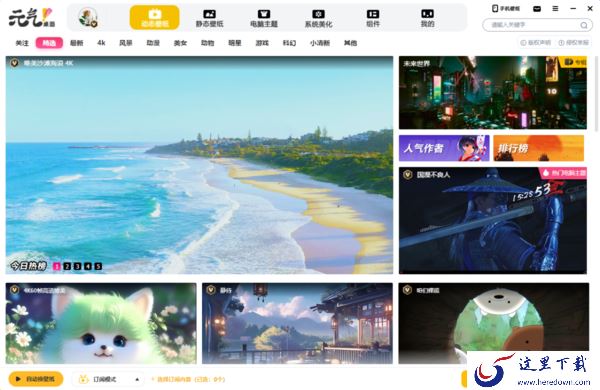Viewport: 600px width, 390px height.
Task: Open the large beach 4K wallpaper
Action: (x=199, y=165)
